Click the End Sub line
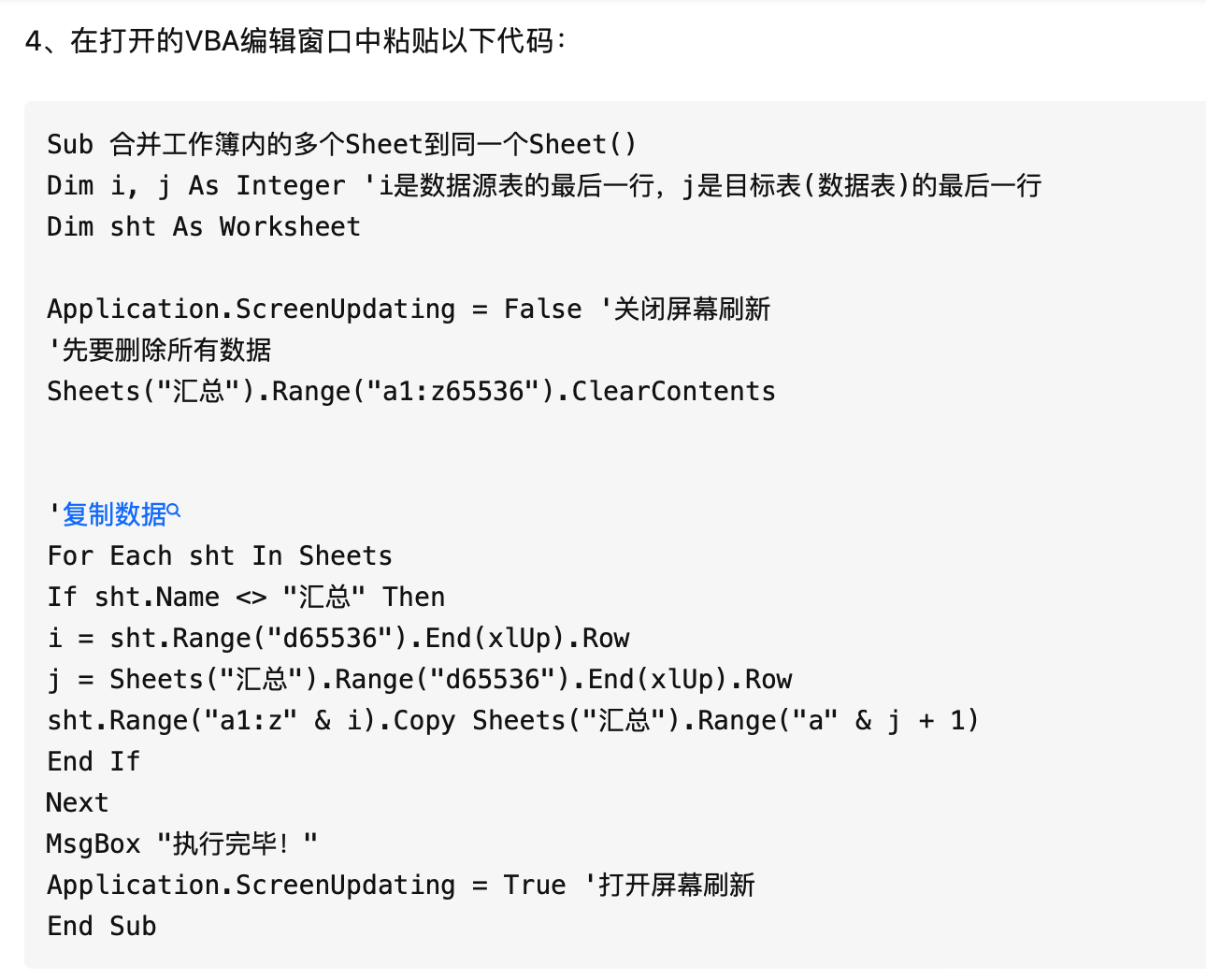 [x=102, y=927]
